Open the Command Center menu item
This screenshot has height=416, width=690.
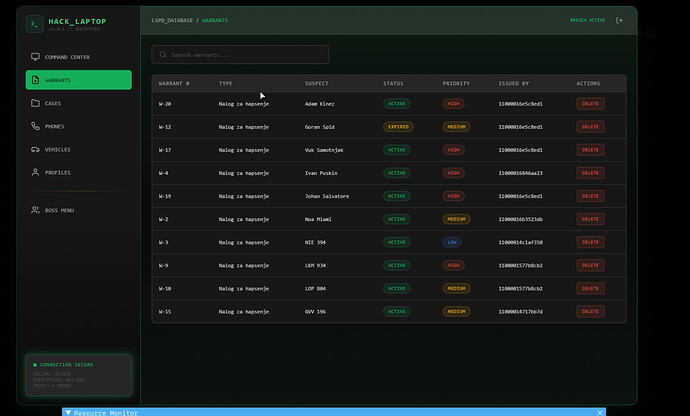tap(78, 57)
